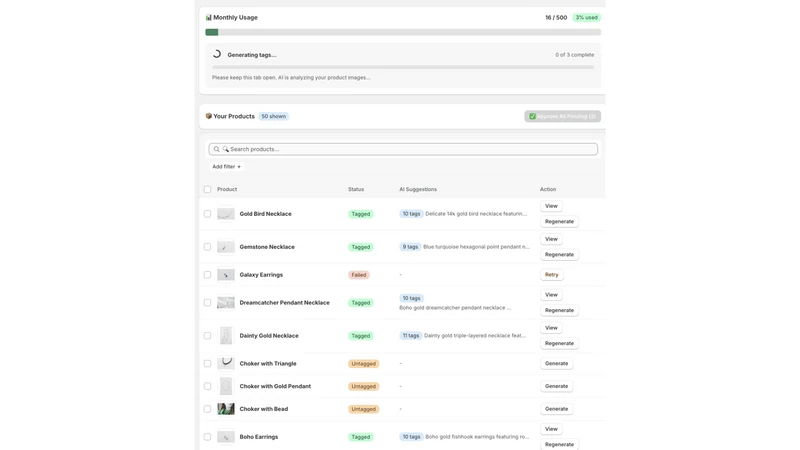Select the Boho Earrings checkbox
The height and width of the screenshot is (450, 800).
[207, 437]
